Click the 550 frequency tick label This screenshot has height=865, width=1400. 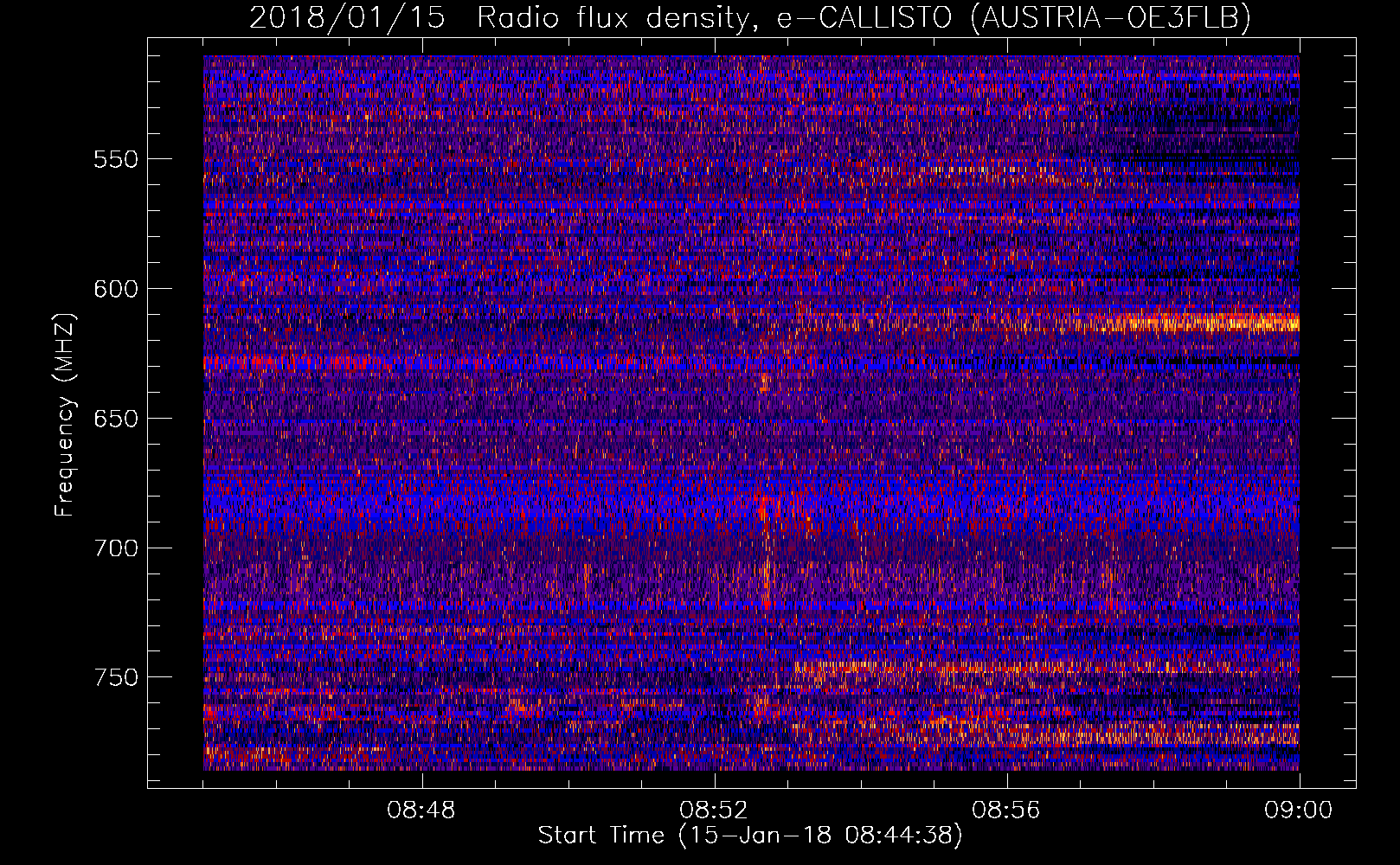(116, 160)
